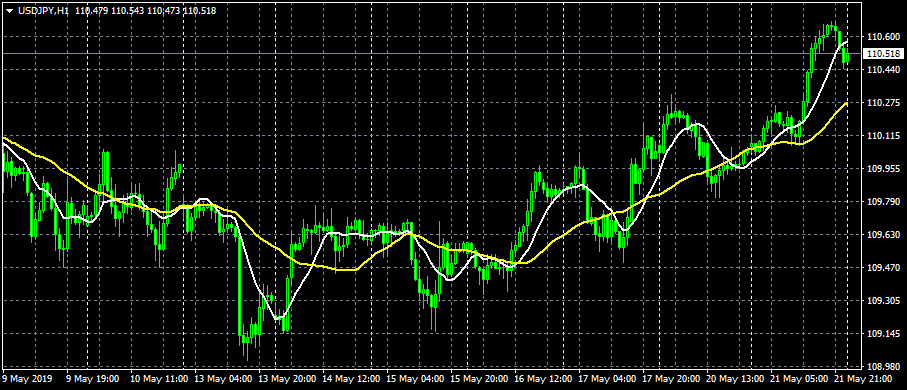
Task: Click the 9 May 2019 date label
Action: pos(27,379)
